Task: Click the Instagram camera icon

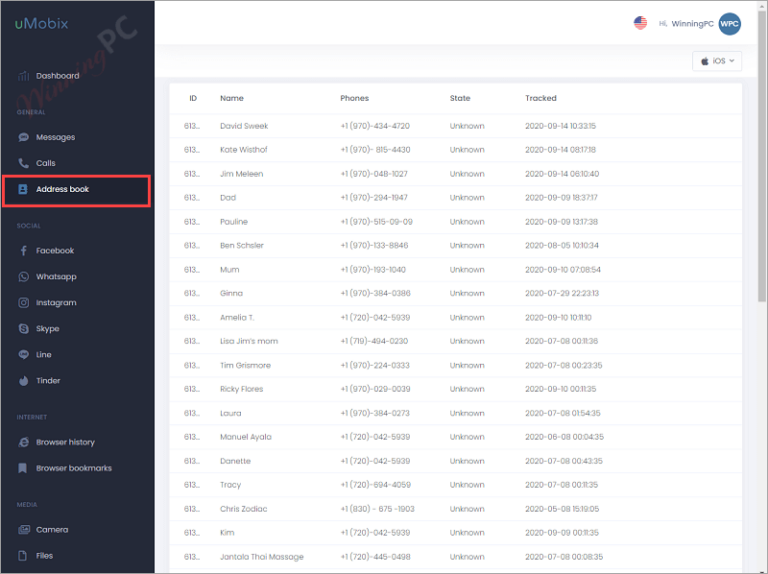Action: [24, 303]
